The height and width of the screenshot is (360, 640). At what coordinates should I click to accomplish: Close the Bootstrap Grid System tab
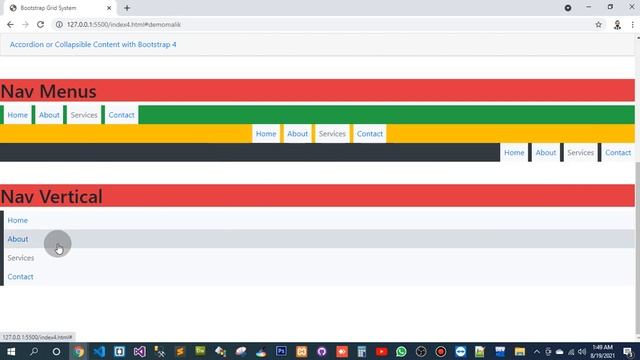point(109,8)
